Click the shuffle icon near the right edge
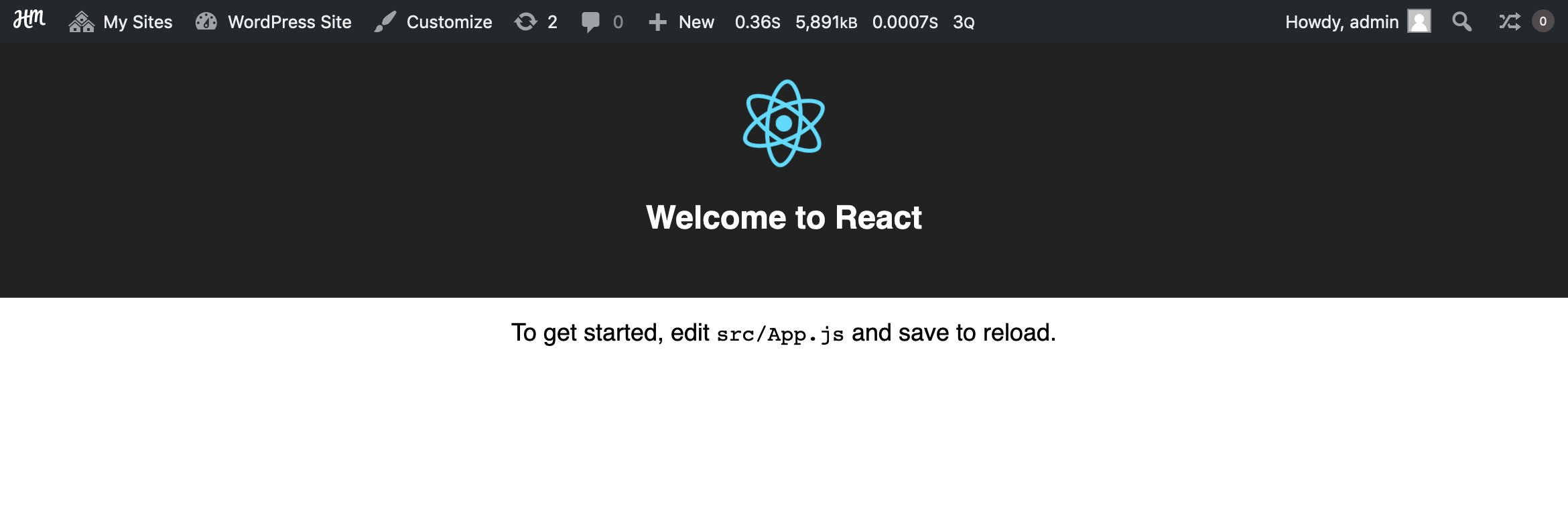Image resolution: width=1568 pixels, height=515 pixels. (x=1508, y=21)
